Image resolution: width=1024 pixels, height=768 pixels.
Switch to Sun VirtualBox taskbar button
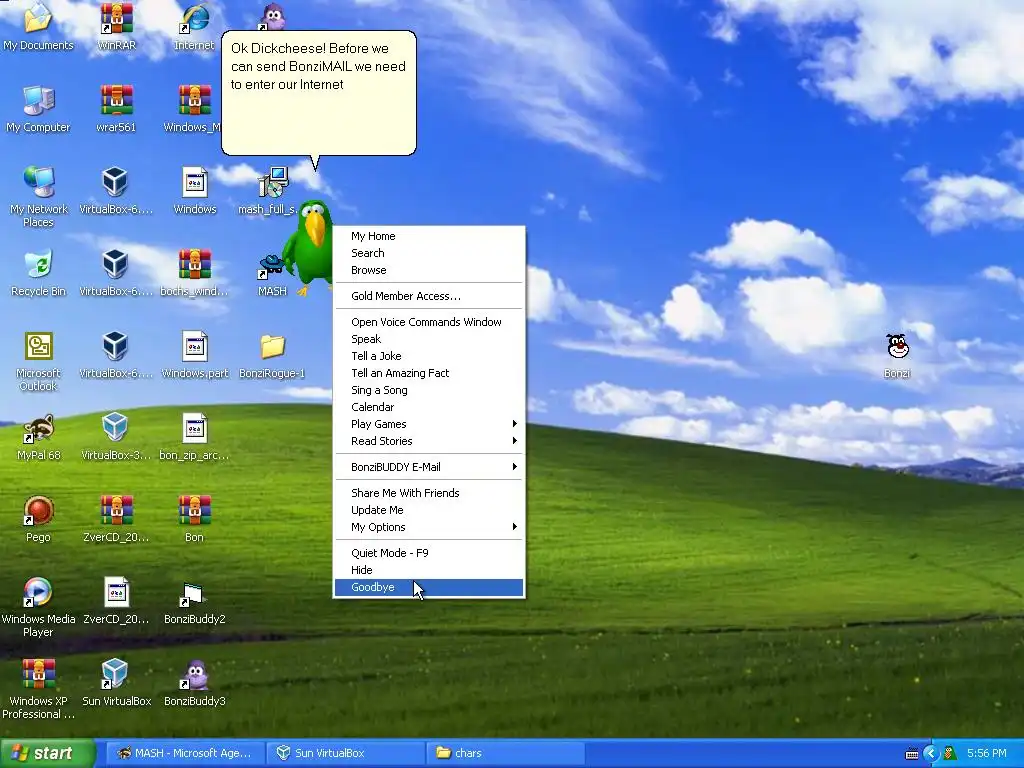point(346,753)
